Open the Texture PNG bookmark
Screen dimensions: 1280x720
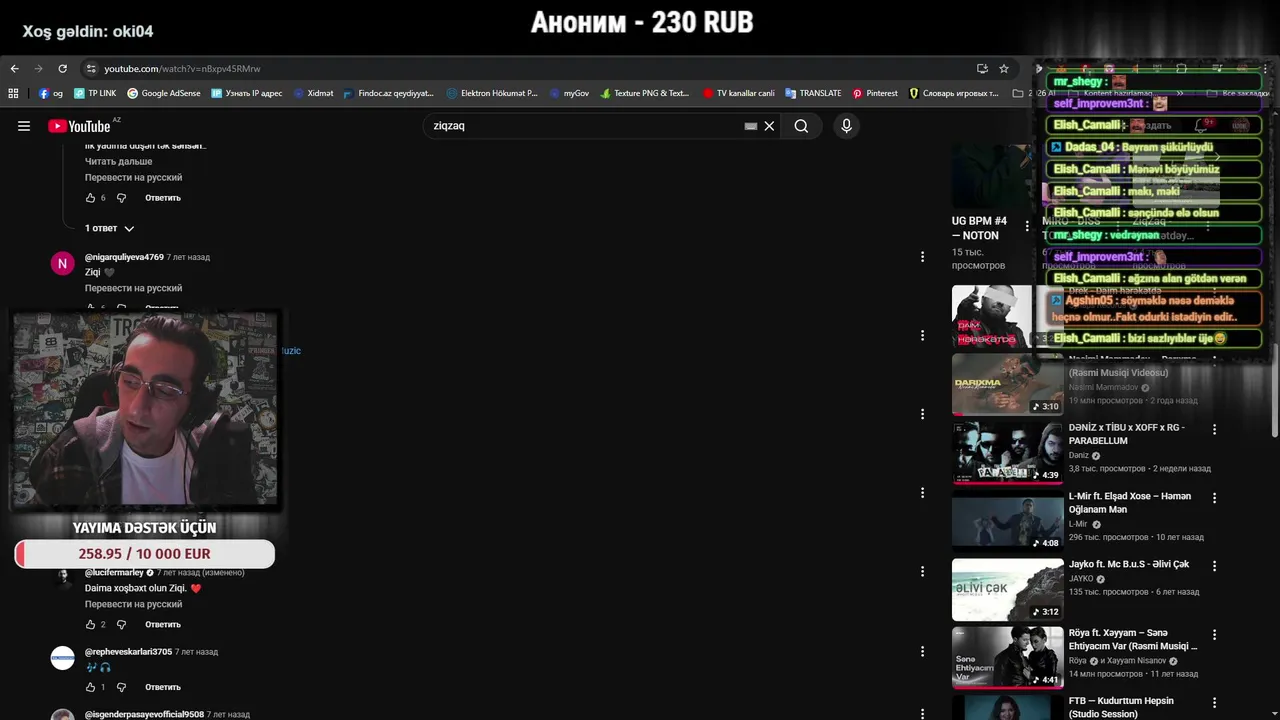645,93
